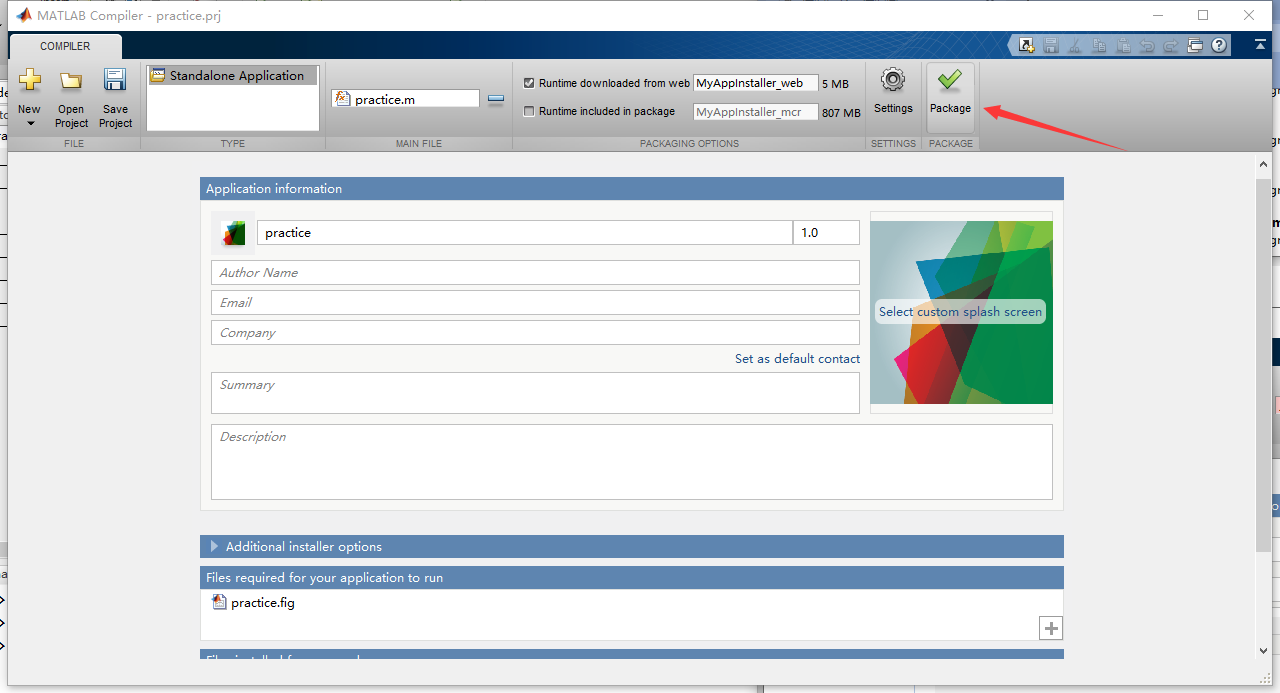
Task: Click the Package checkmark button
Action: click(x=950, y=97)
